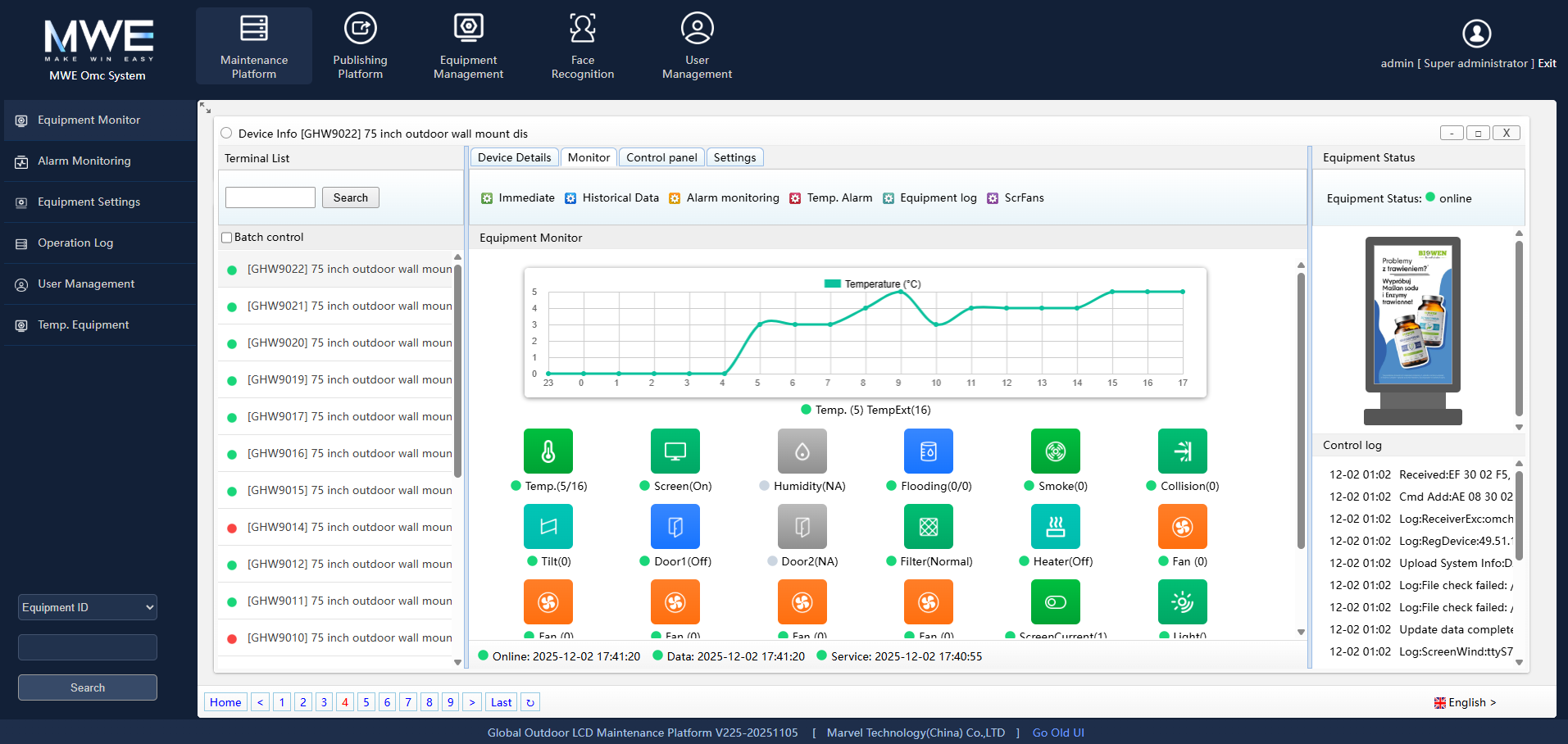Open the Face Recognition module

pyautogui.click(x=582, y=45)
